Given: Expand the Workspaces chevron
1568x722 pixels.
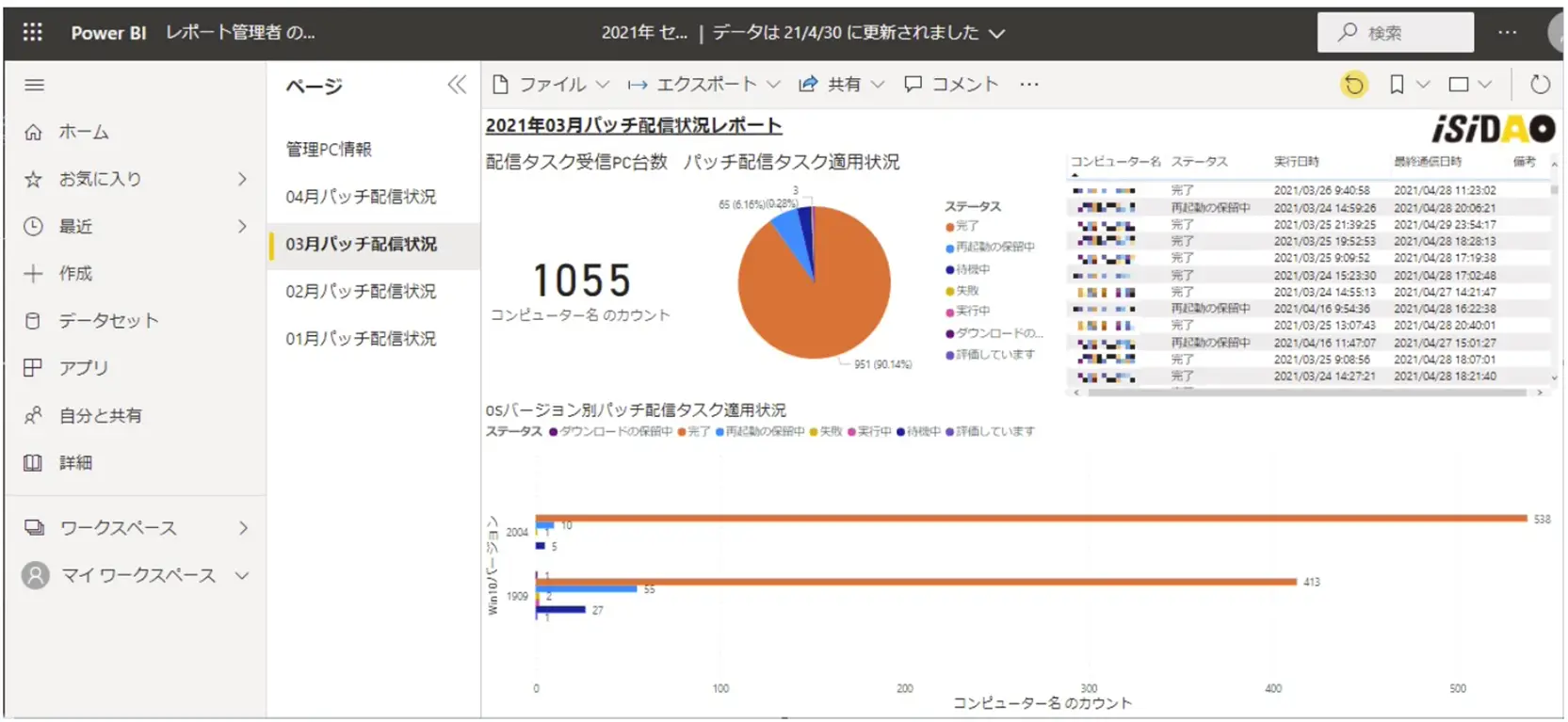Looking at the screenshot, I should (243, 528).
